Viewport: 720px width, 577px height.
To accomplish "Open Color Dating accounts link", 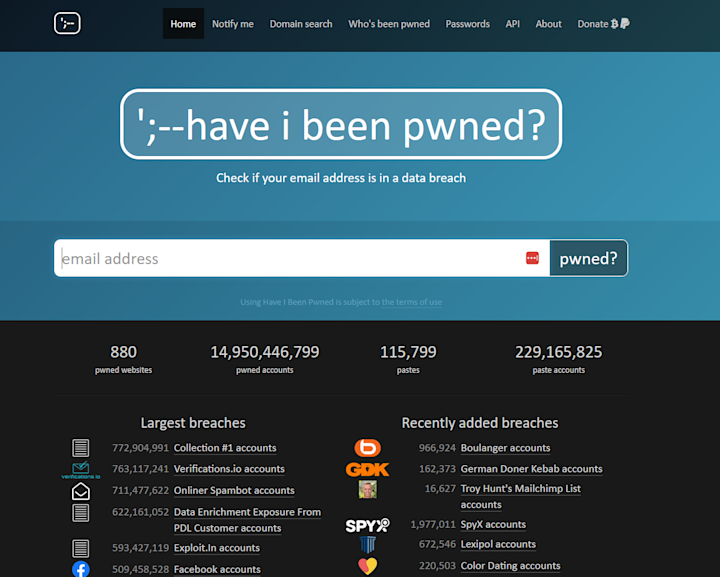I will pos(511,566).
